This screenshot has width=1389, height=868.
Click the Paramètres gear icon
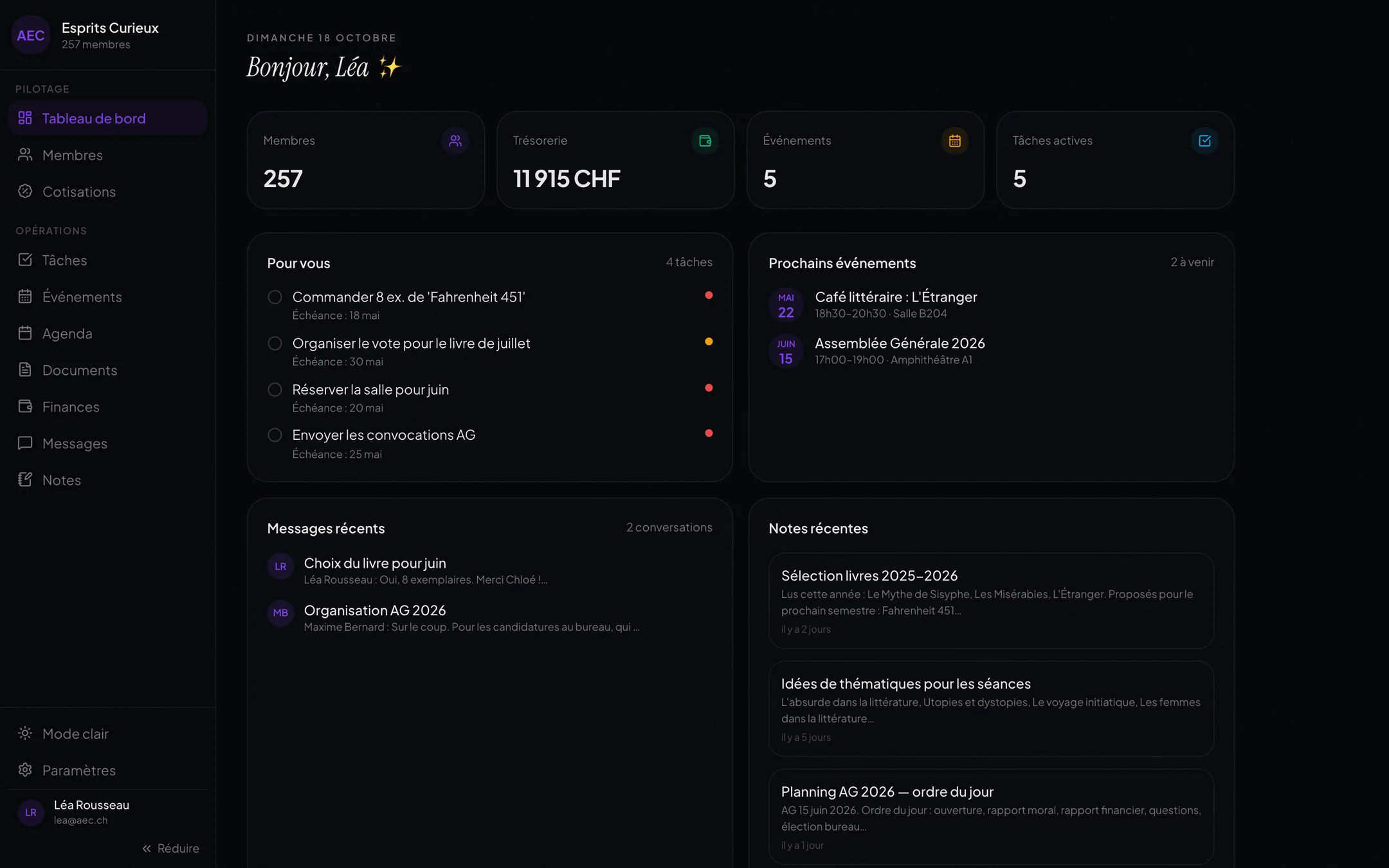coord(25,770)
